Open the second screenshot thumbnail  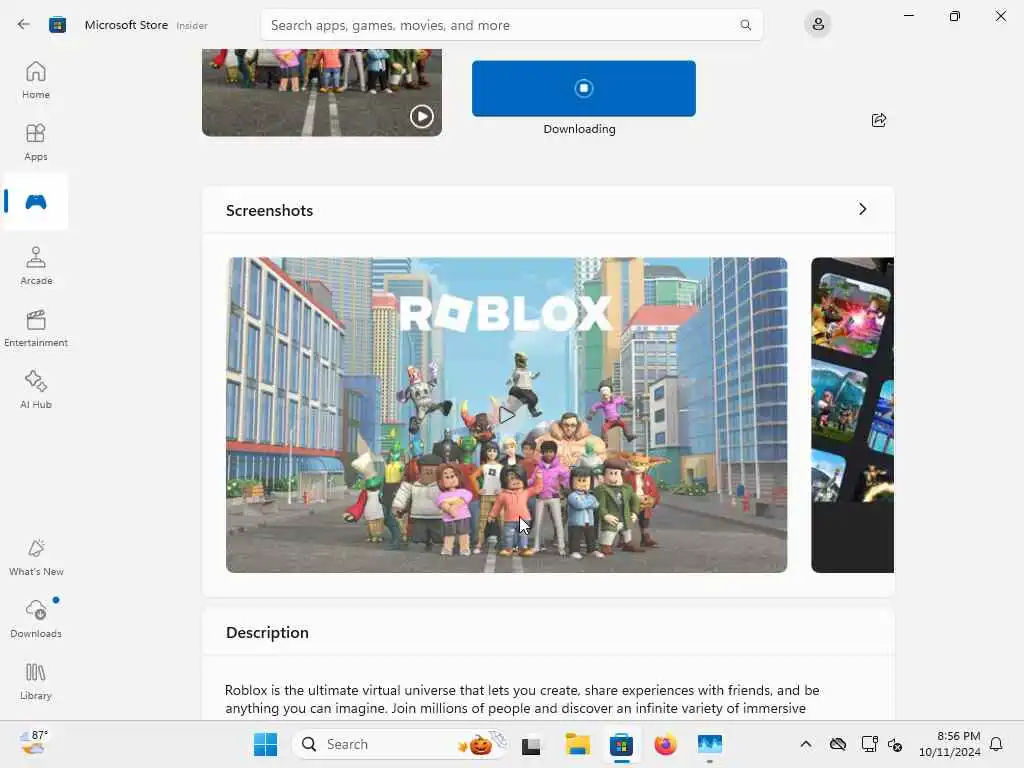pyautogui.click(x=852, y=415)
